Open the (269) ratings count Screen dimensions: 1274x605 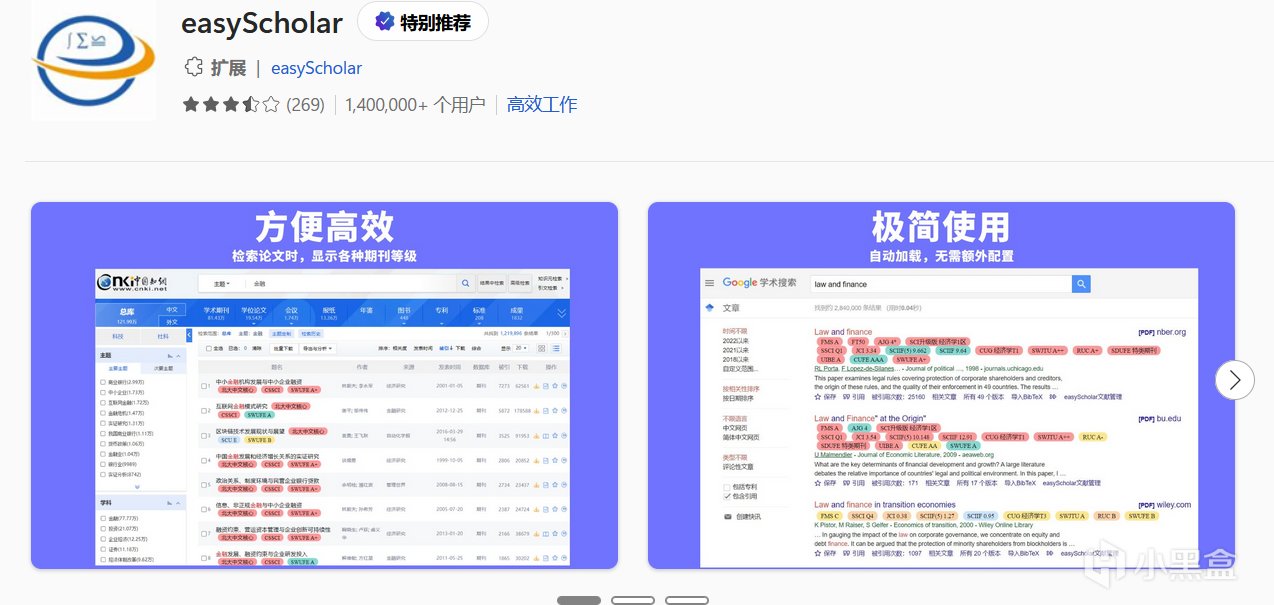click(306, 105)
